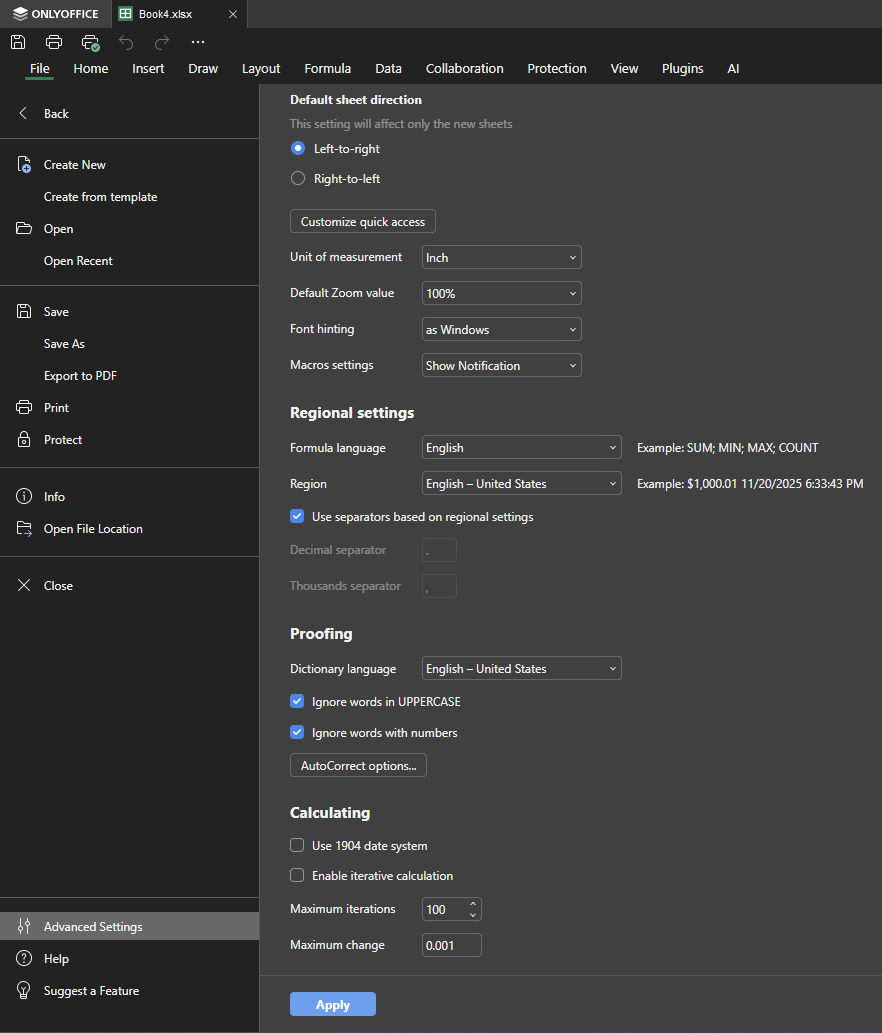Click the Protect lock icon in sidebar
The image size is (882, 1033).
(x=24, y=440)
